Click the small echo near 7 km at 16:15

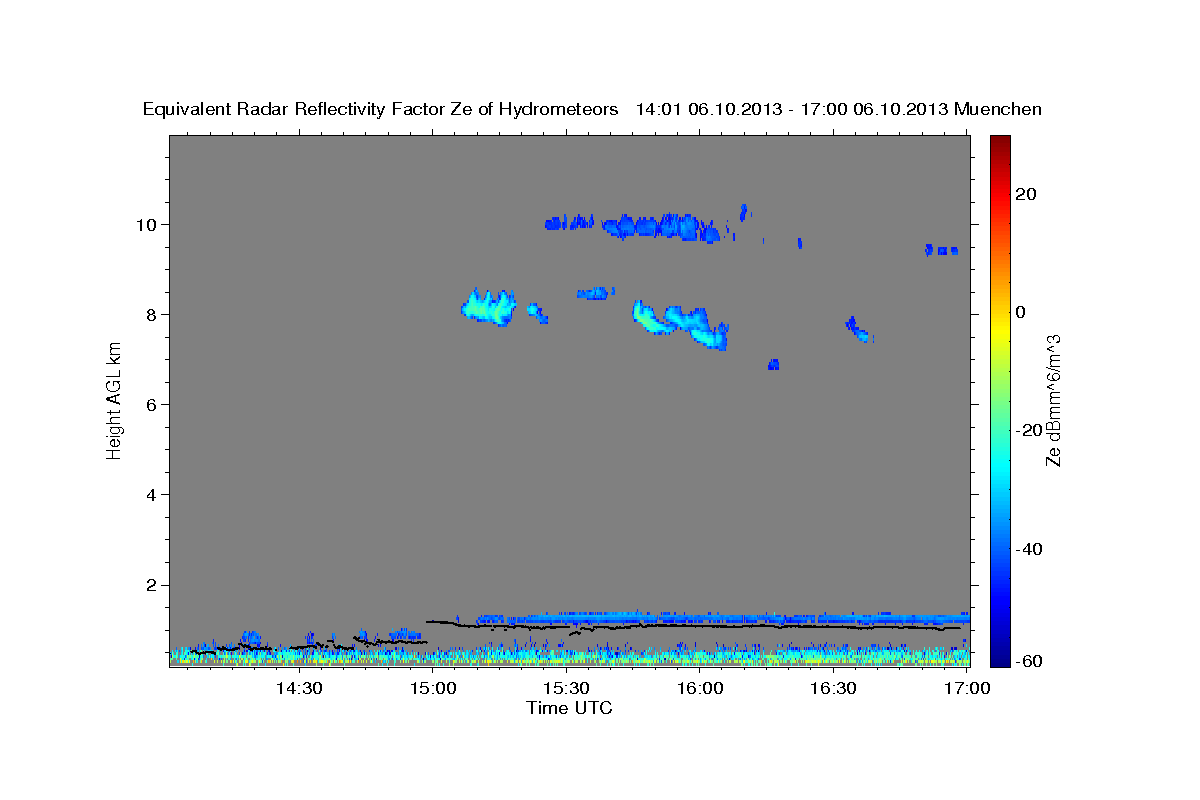pos(773,364)
